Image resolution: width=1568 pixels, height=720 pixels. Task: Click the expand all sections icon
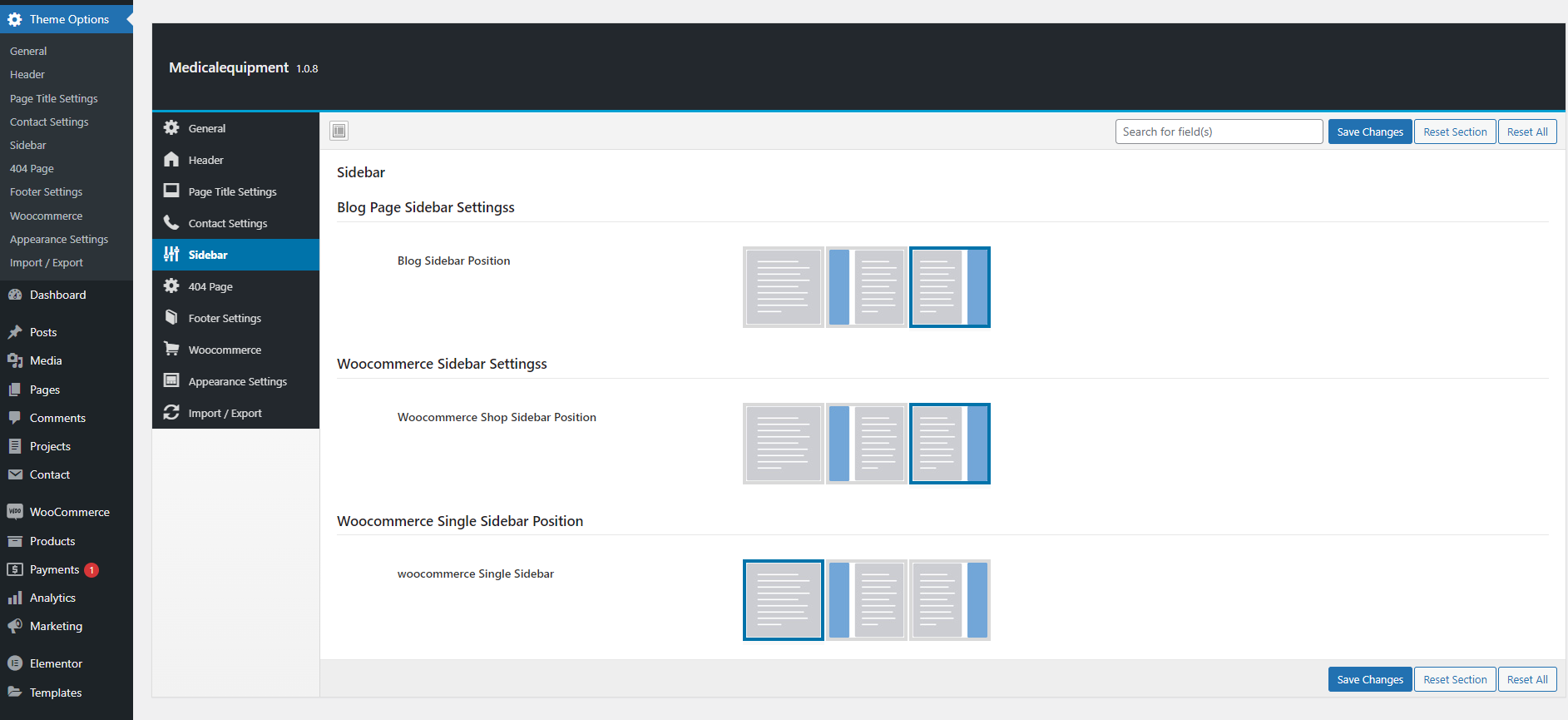coord(339,131)
